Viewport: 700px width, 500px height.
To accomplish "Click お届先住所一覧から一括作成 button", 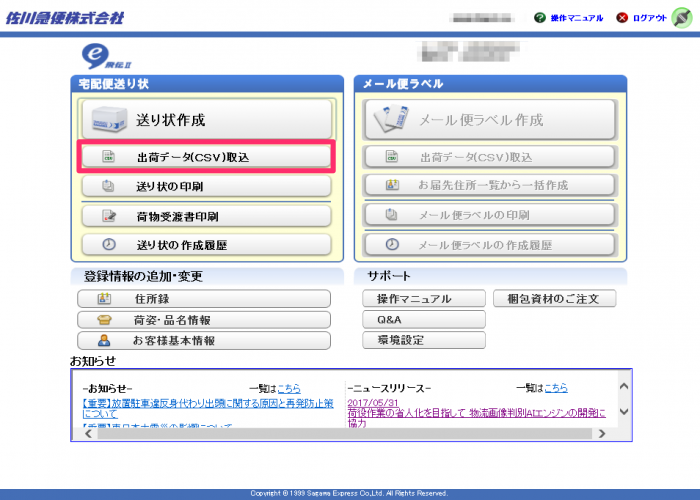I will 490,185.
